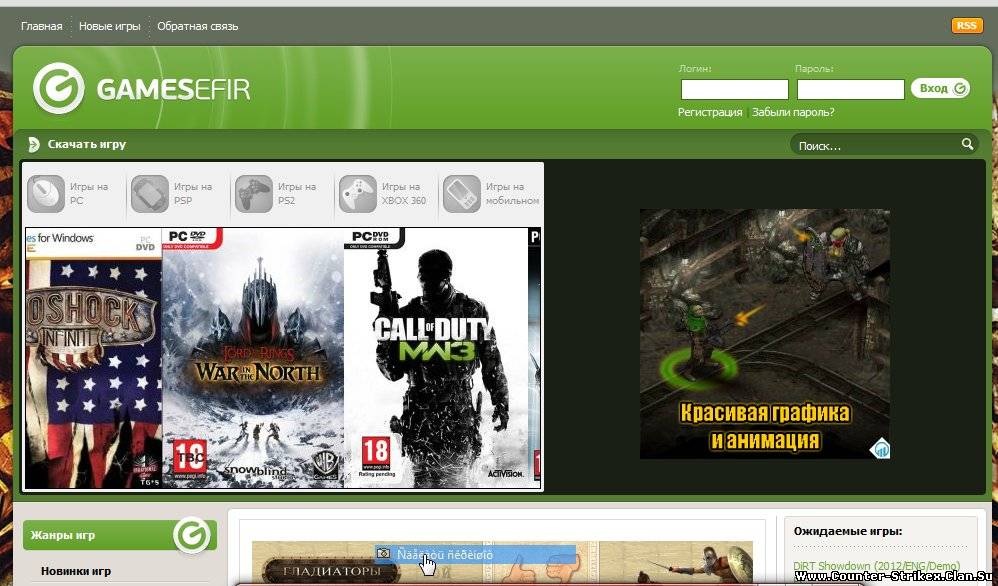Open the Игры на XBOX 360 category

pos(404,193)
